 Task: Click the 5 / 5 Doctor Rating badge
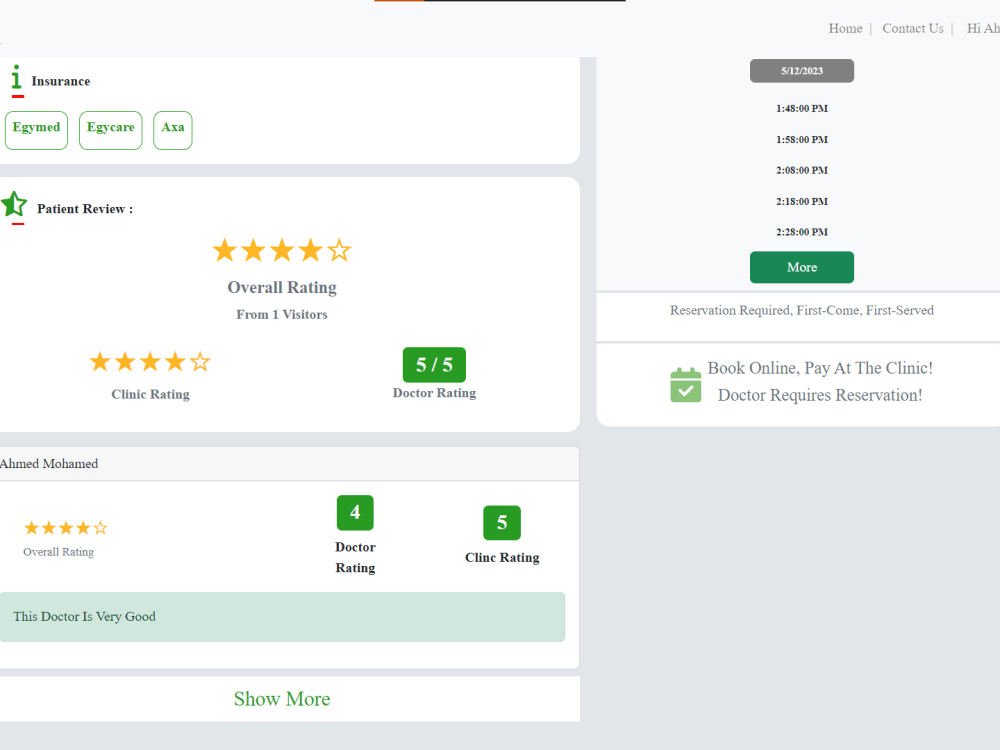(434, 365)
